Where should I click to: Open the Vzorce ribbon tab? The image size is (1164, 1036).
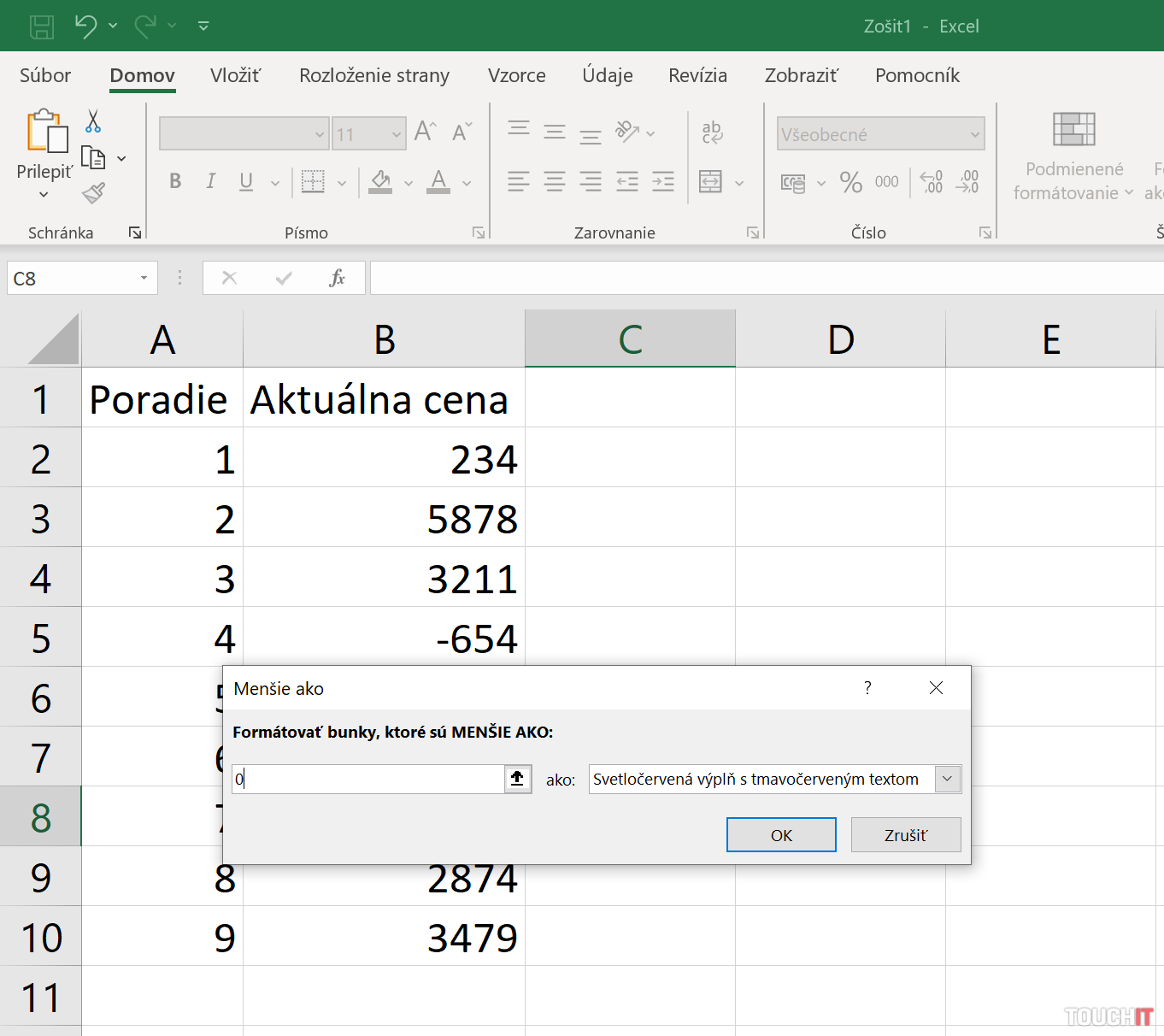pos(516,75)
